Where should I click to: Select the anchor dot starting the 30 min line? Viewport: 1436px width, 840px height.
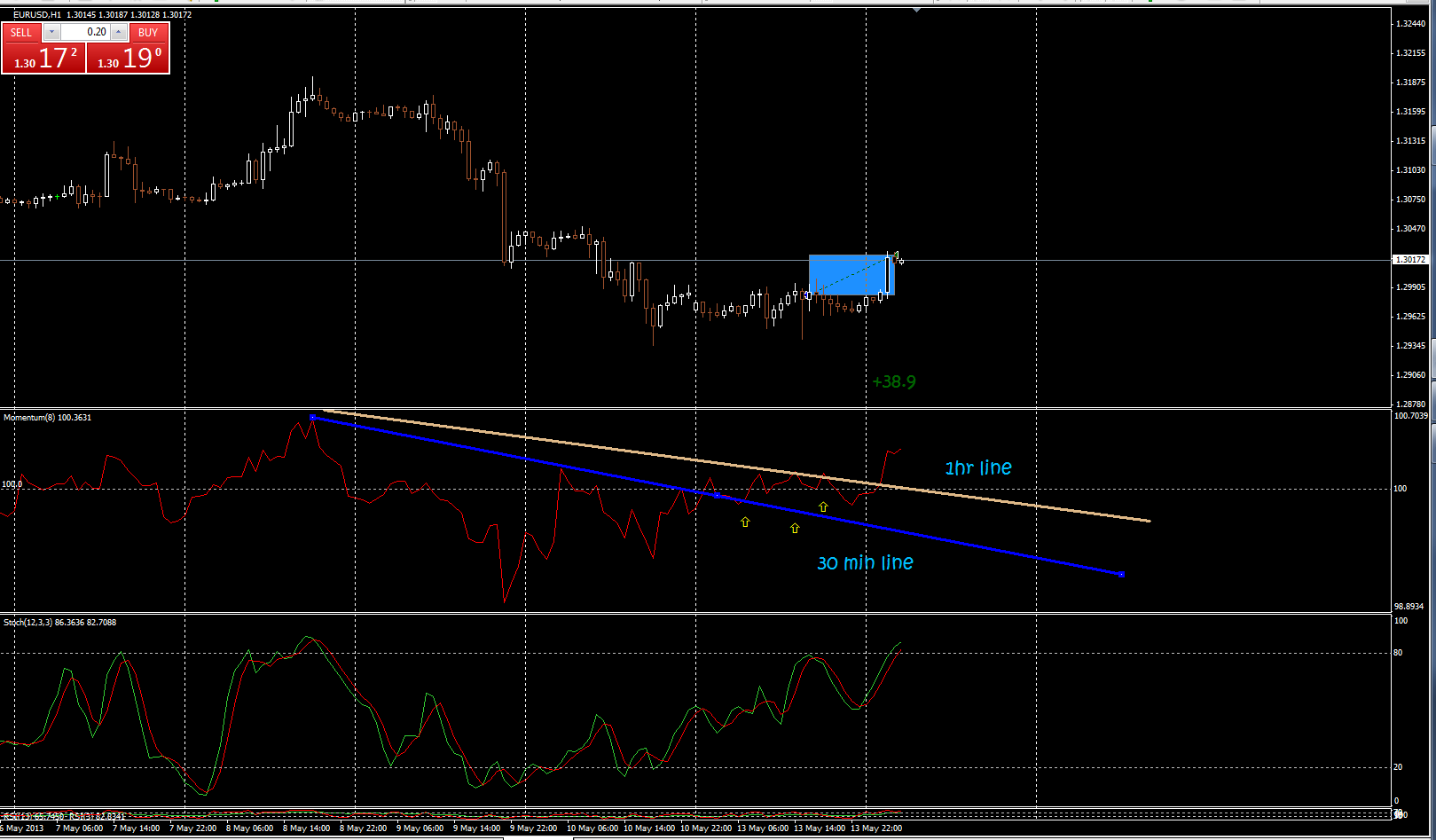[312, 417]
